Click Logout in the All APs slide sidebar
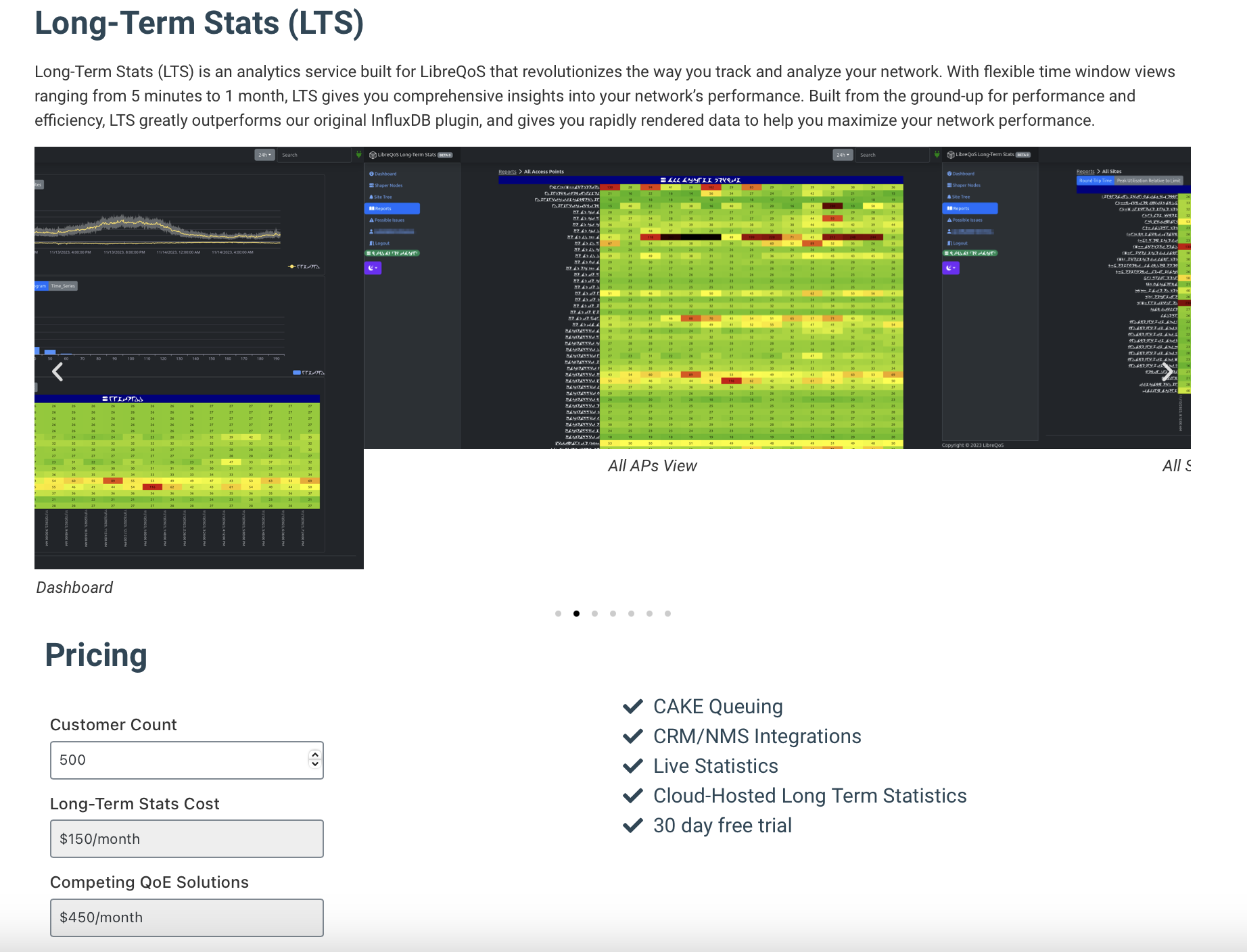 pos(380,243)
